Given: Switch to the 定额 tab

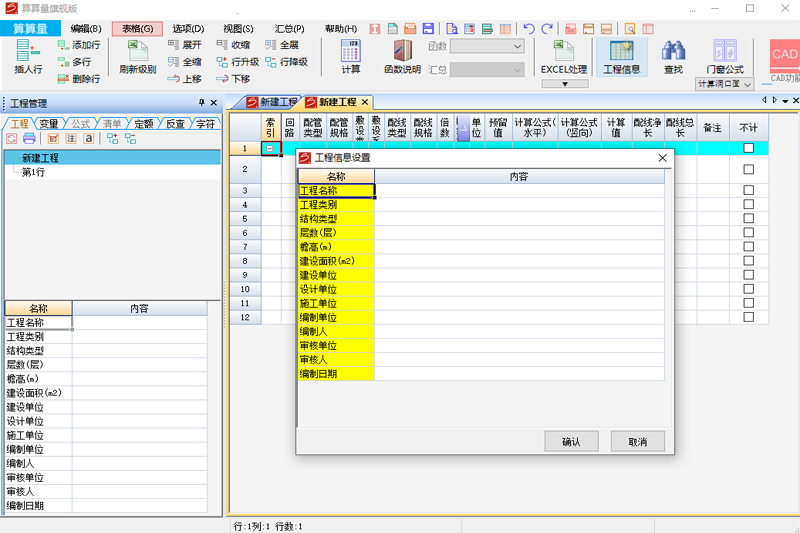Looking at the screenshot, I should pyautogui.click(x=143, y=124).
